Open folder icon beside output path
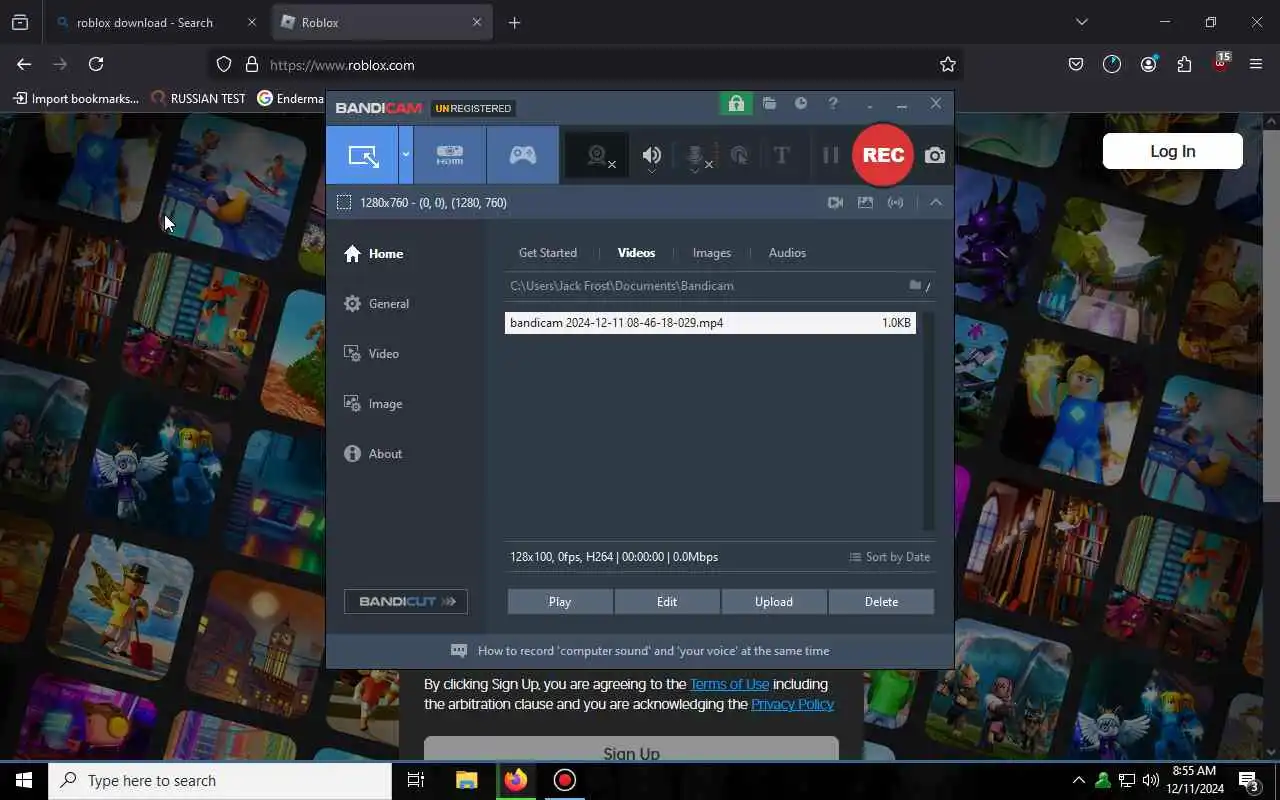The image size is (1280, 800). [x=915, y=285]
